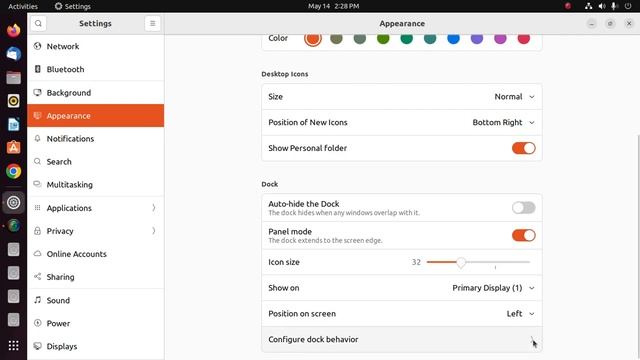640x360 pixels.
Task: Click the Sound music note icon
Action: pos(38,300)
